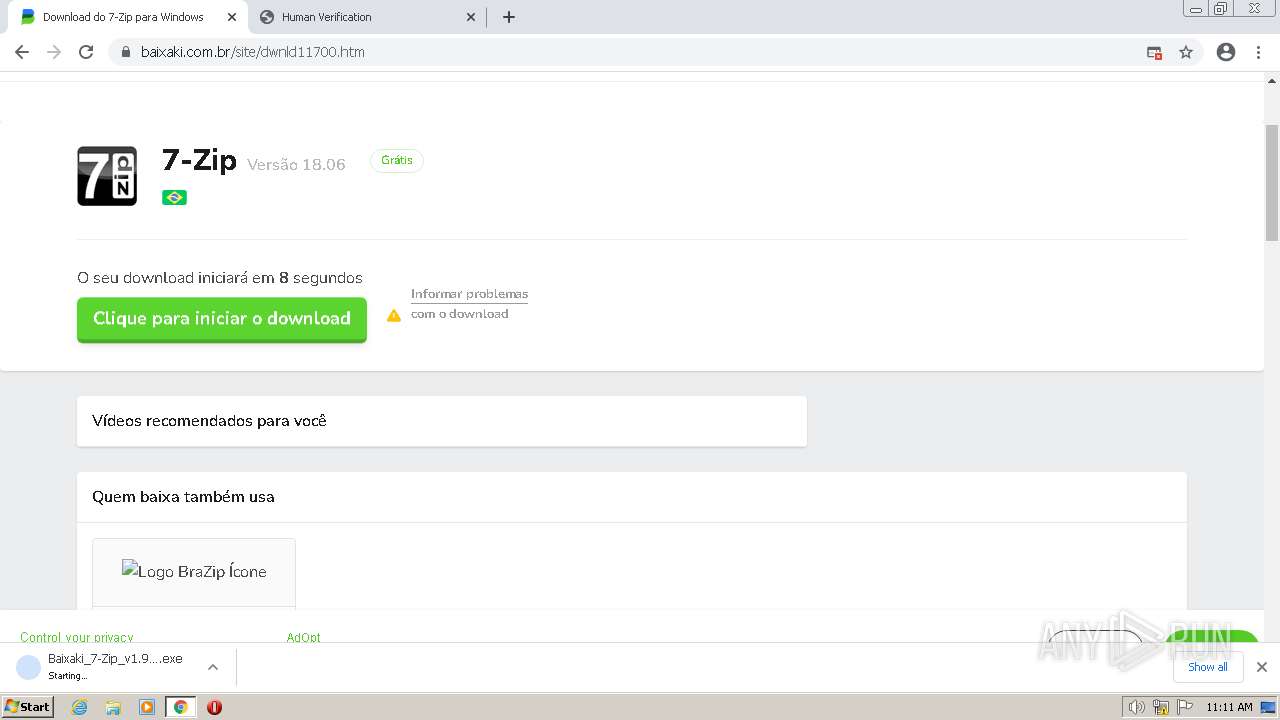This screenshot has width=1280, height=720.
Task: Open a new tab with plus button
Action: tap(508, 17)
